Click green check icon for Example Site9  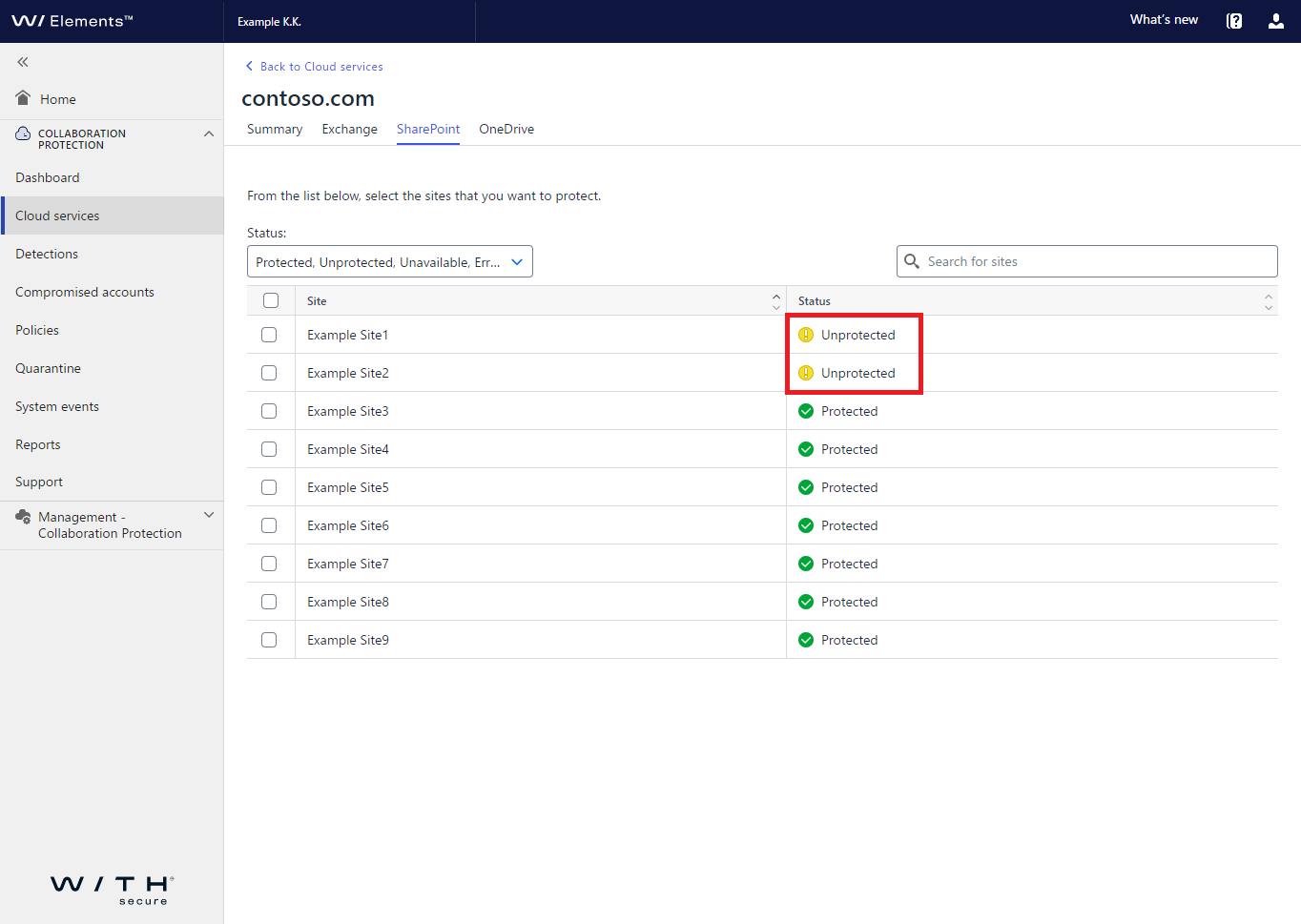tap(806, 640)
